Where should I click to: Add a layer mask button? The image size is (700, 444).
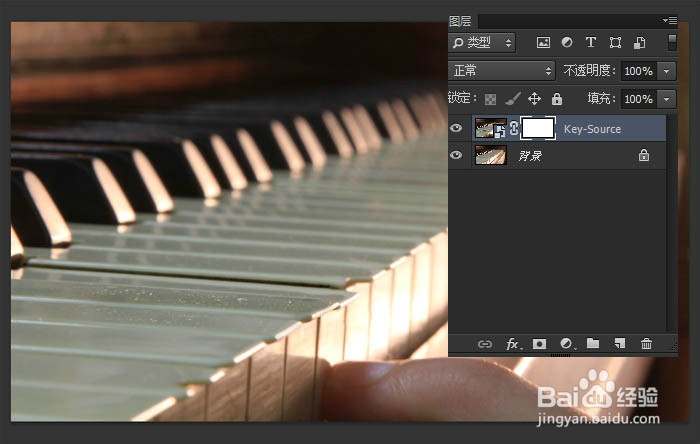pos(539,344)
